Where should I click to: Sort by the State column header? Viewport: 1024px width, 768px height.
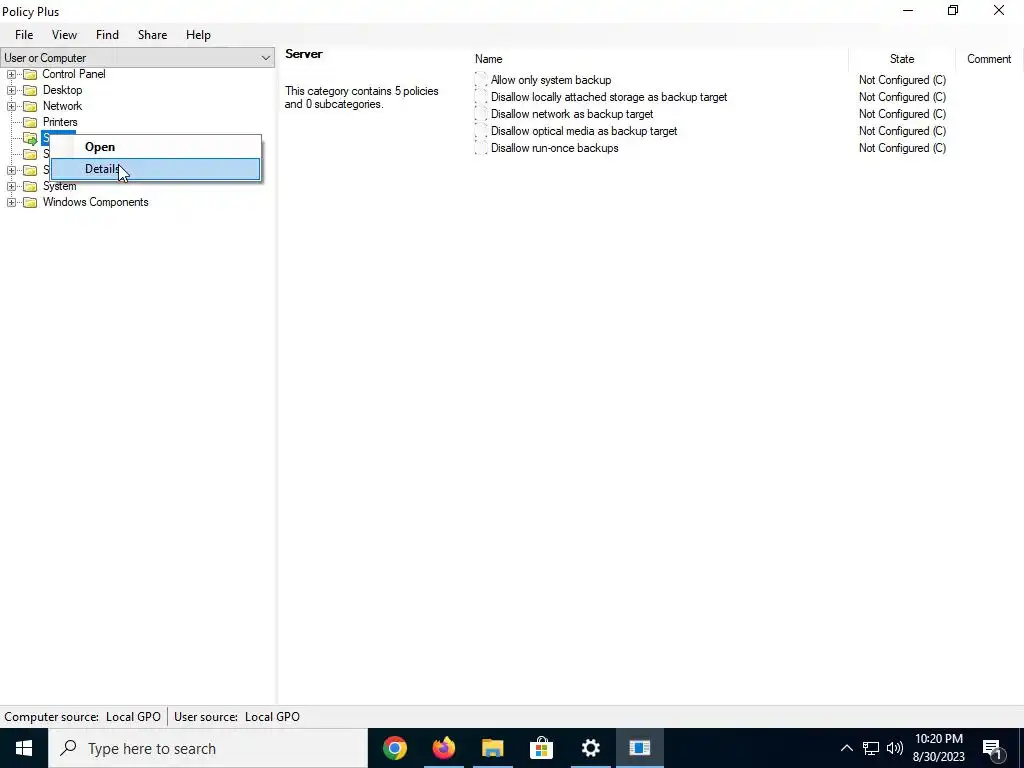(x=902, y=59)
